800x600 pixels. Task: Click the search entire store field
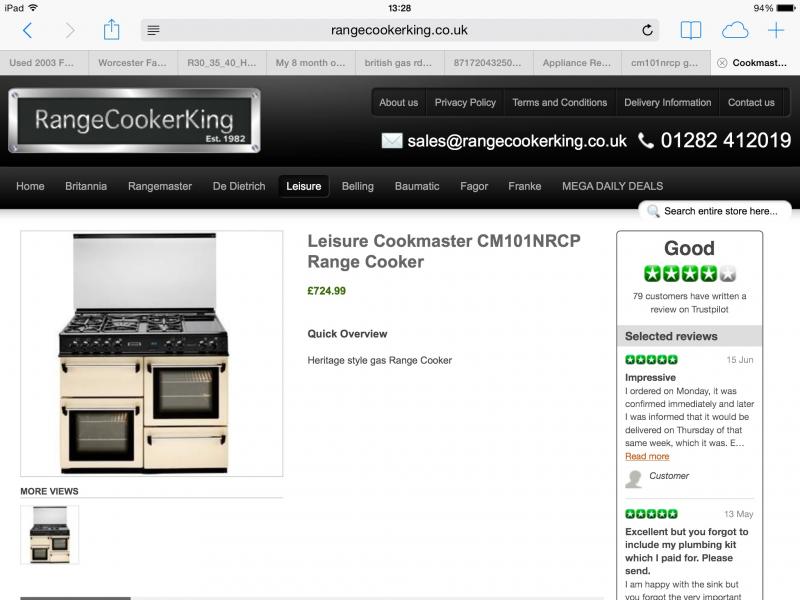(715, 211)
